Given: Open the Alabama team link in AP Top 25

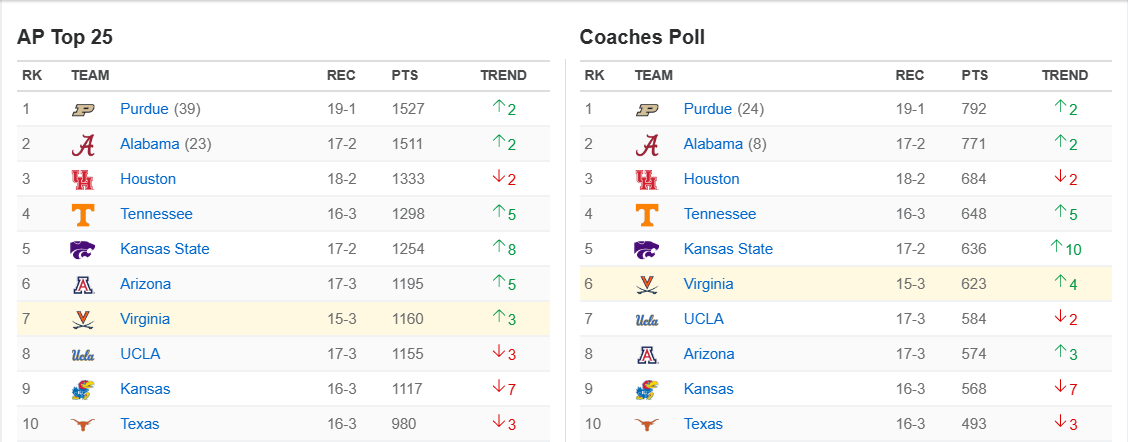Looking at the screenshot, I should tap(149, 144).
